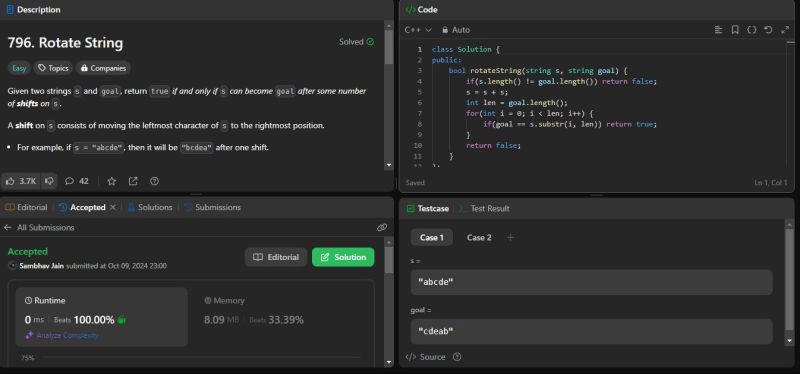
Task: Click the Easy difficulty tag
Action: pyautogui.click(x=19, y=68)
